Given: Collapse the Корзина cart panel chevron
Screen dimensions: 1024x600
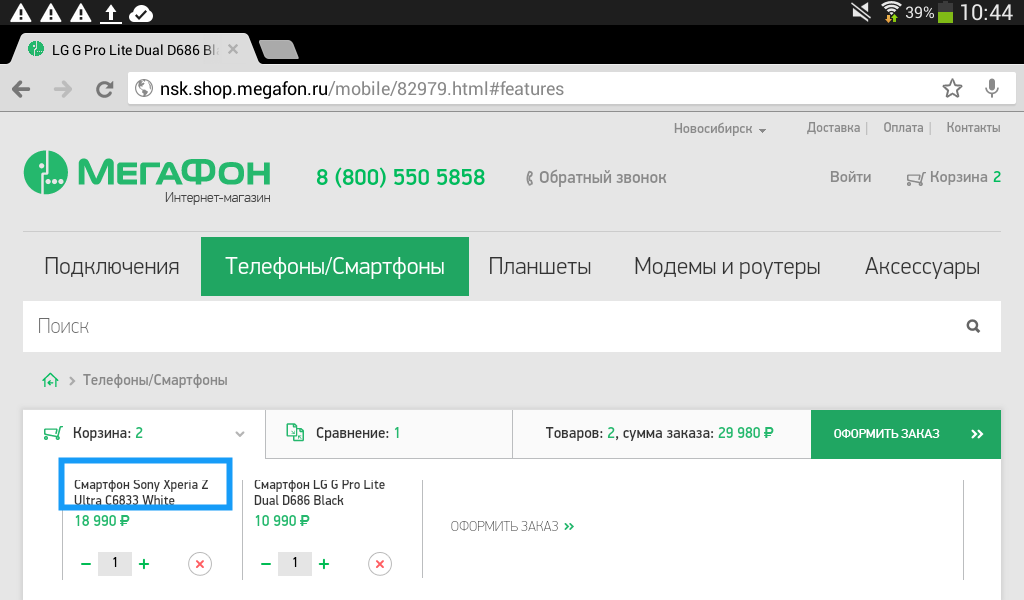Looking at the screenshot, I should click(x=239, y=434).
